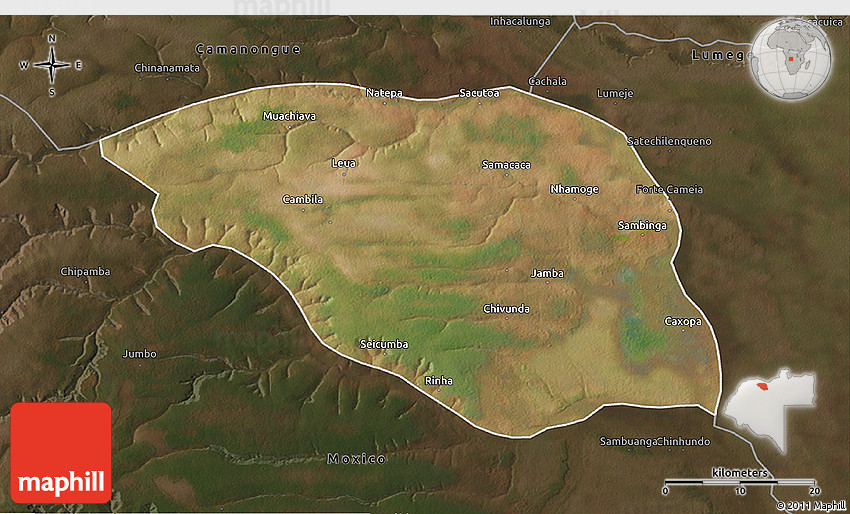Image resolution: width=850 pixels, height=514 pixels.
Task: Click the Caxopa place label
Action: pyautogui.click(x=683, y=321)
